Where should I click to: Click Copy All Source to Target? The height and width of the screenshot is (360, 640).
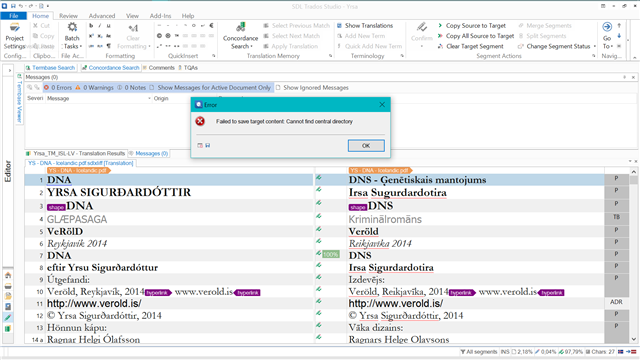(476, 36)
